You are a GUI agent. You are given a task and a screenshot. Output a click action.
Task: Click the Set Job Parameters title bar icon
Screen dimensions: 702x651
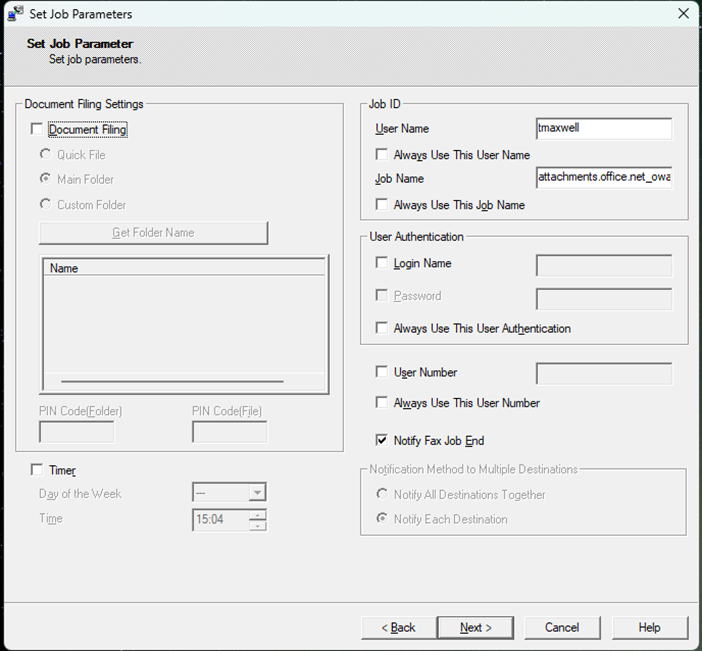(16, 14)
